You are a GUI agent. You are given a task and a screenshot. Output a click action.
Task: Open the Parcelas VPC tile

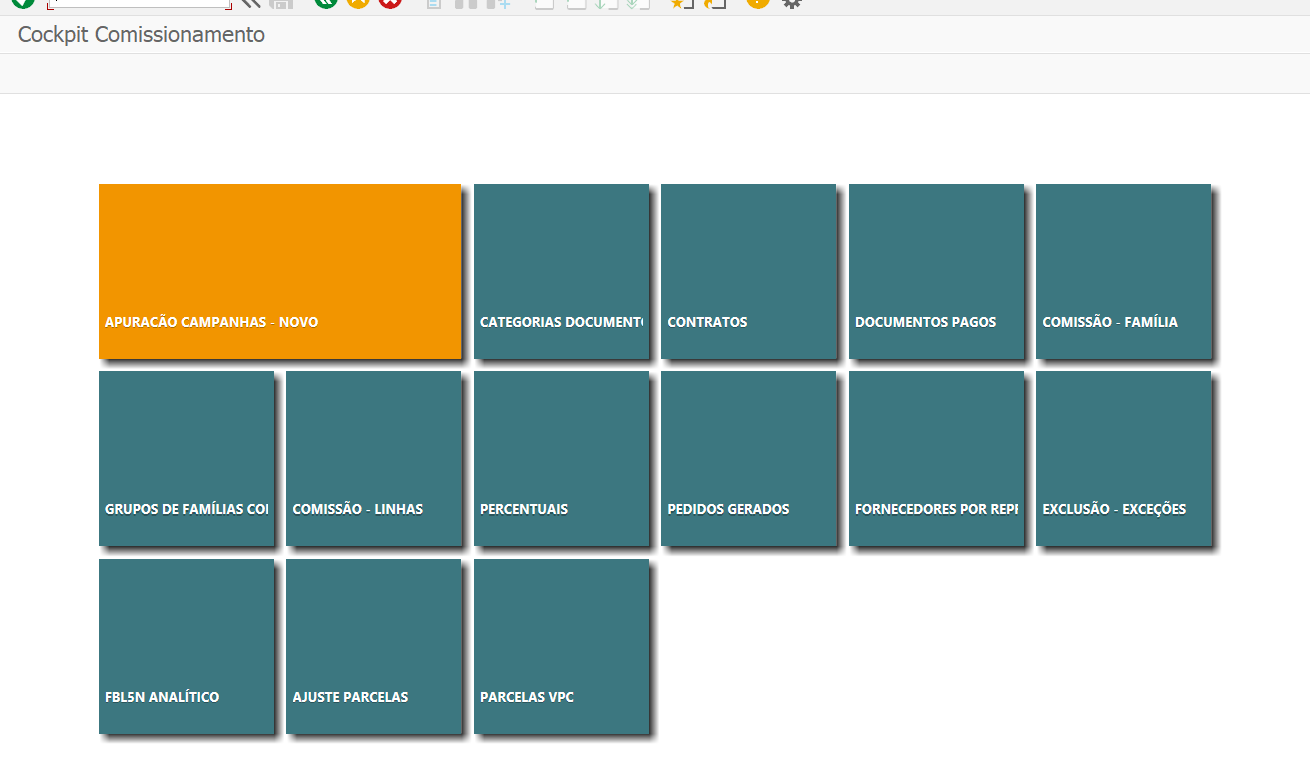click(561, 646)
